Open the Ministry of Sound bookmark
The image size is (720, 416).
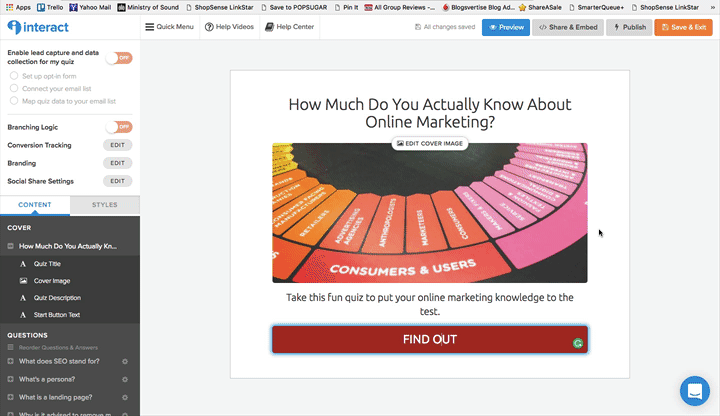pos(148,7)
